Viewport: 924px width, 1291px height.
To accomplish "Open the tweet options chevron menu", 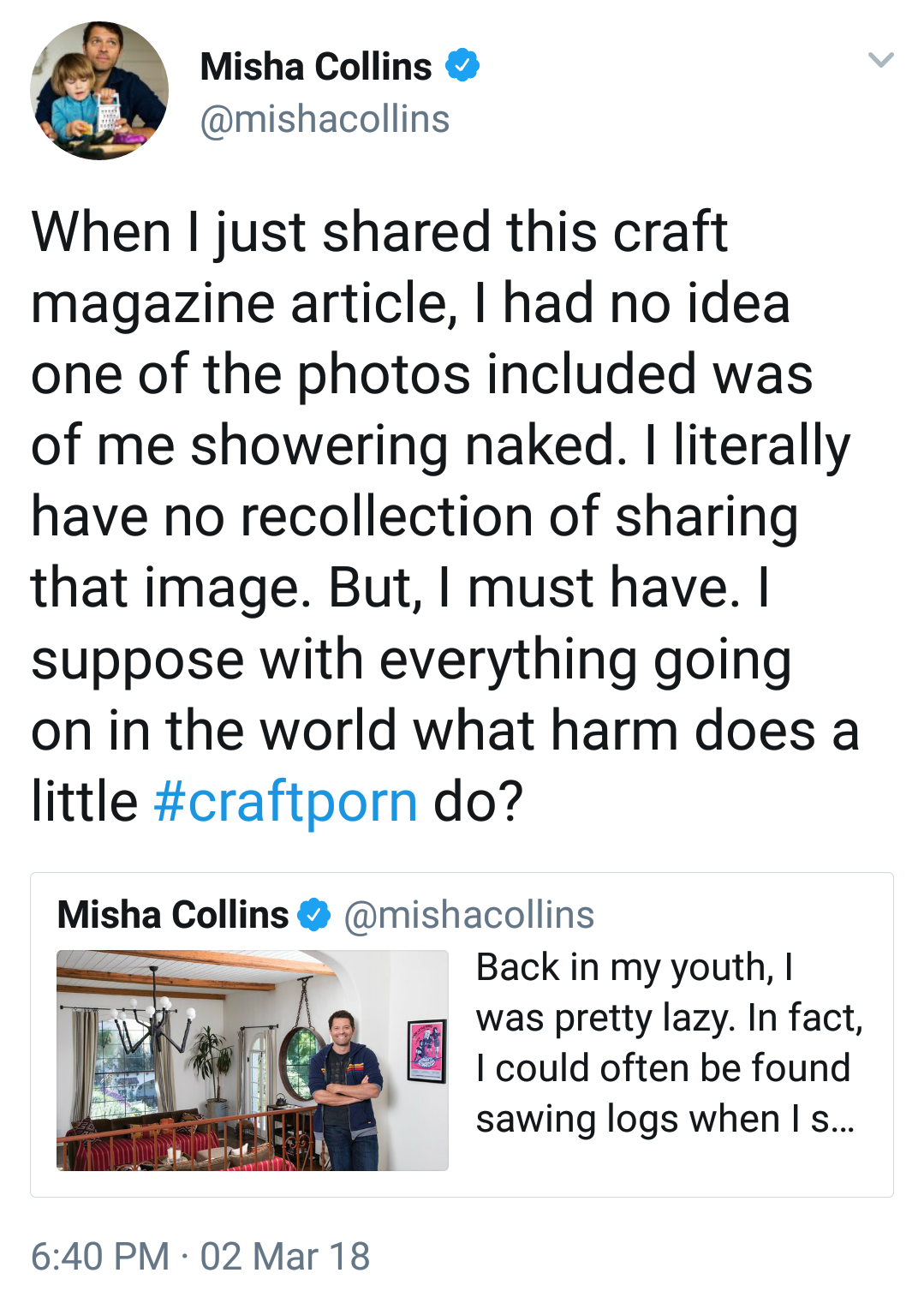I will tap(880, 60).
